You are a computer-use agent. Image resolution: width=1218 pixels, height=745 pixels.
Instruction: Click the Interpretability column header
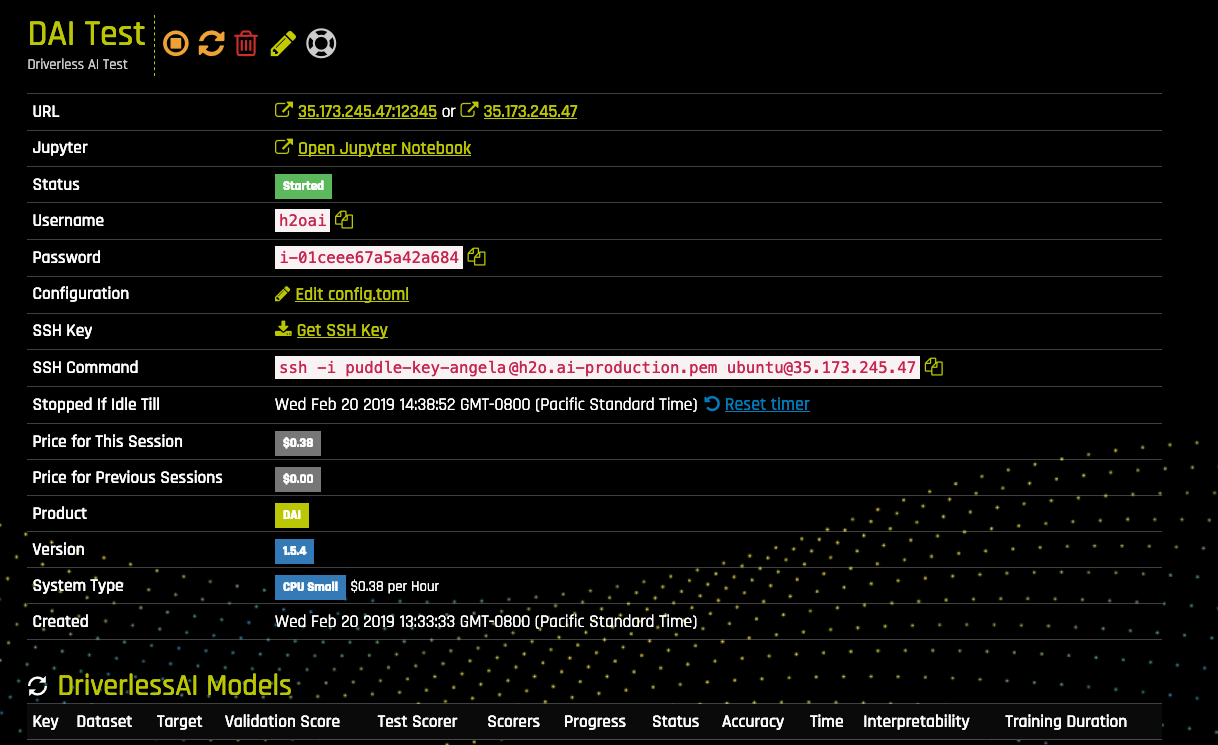917,721
